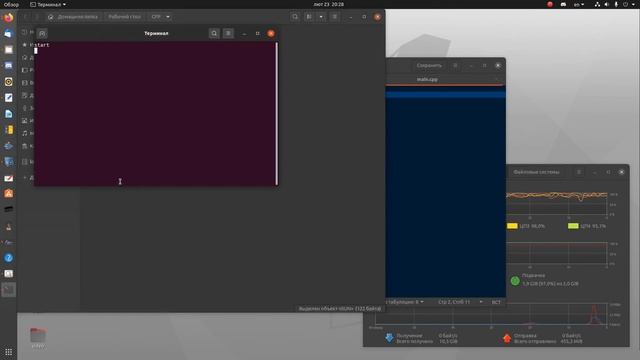Click lime-green CPU color swatch
Screen dimensions: 640x360
point(573,226)
